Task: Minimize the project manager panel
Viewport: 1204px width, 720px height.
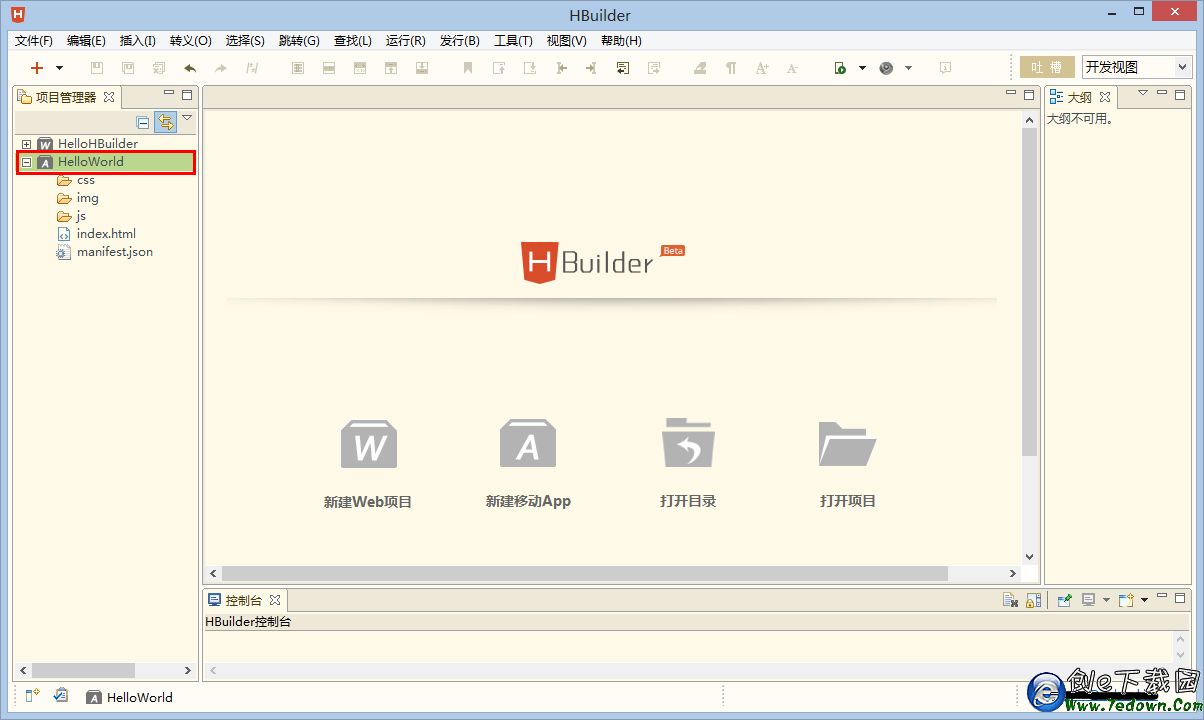Action: click(x=169, y=94)
